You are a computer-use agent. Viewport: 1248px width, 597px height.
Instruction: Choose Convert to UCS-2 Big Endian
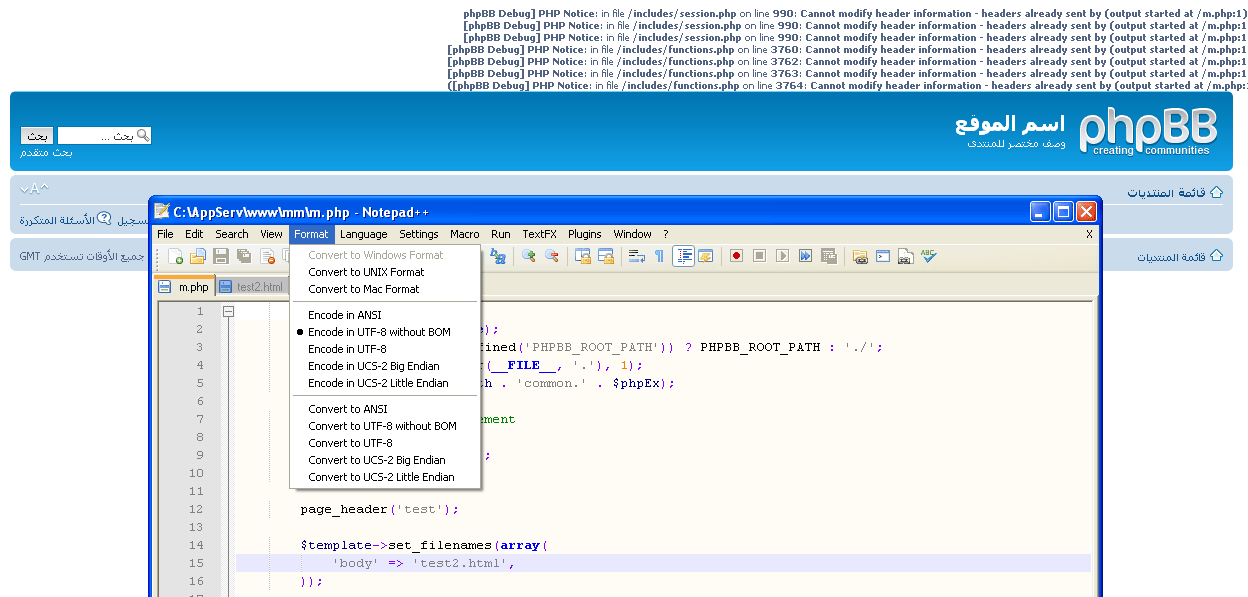tap(376, 460)
